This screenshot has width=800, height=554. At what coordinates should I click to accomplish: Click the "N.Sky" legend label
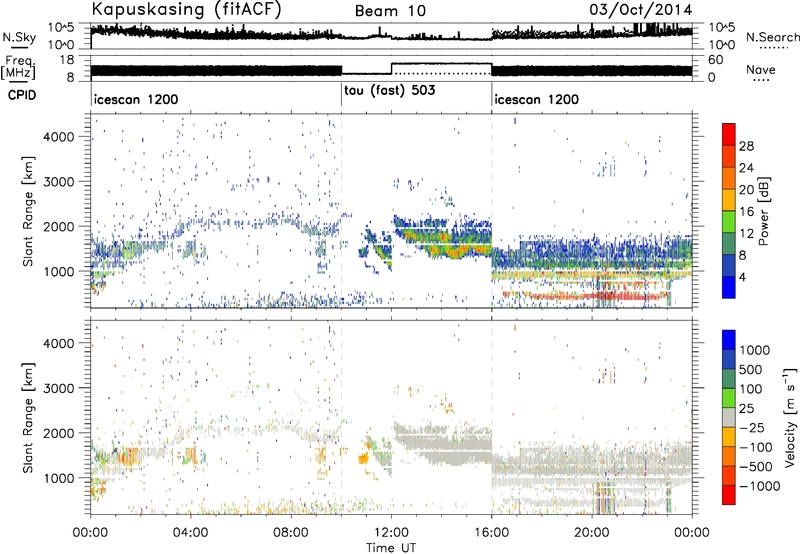point(19,37)
